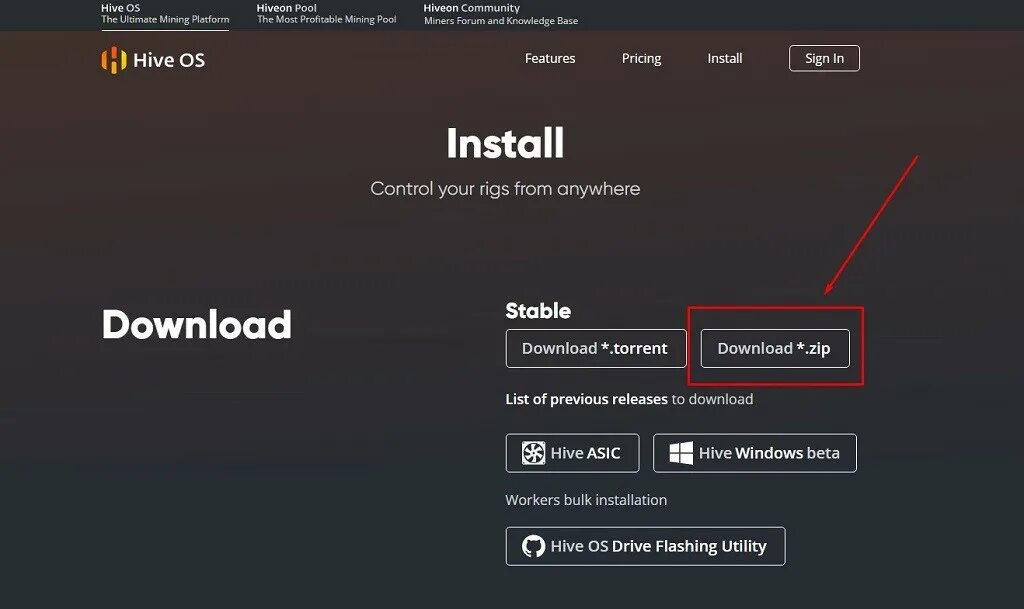Go to the Pricing page
This screenshot has height=609, width=1024.
(641, 59)
